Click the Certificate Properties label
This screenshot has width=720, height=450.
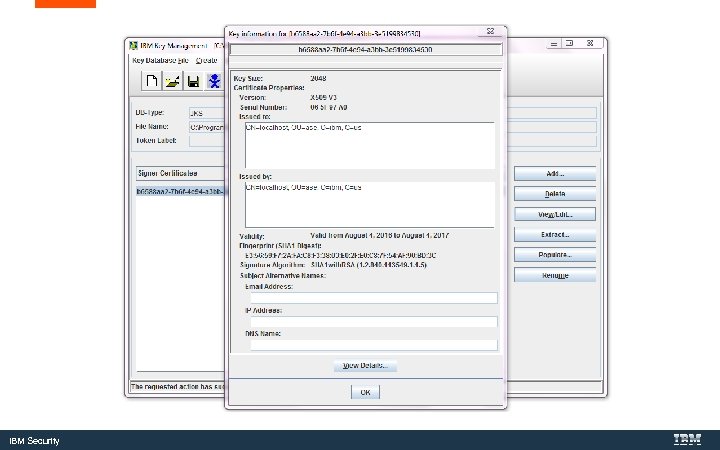[x=269, y=88]
